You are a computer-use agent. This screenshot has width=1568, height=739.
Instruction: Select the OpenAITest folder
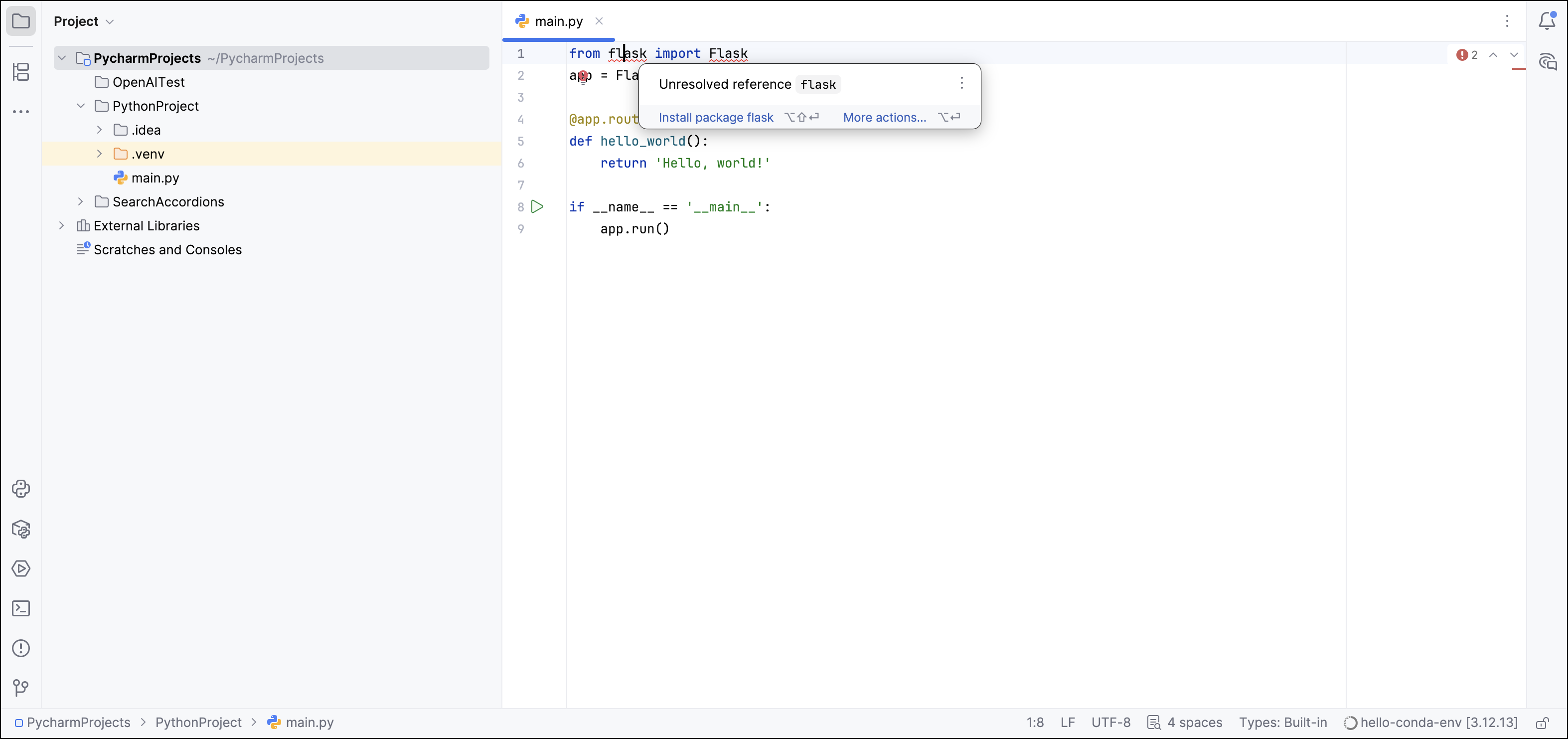(149, 82)
